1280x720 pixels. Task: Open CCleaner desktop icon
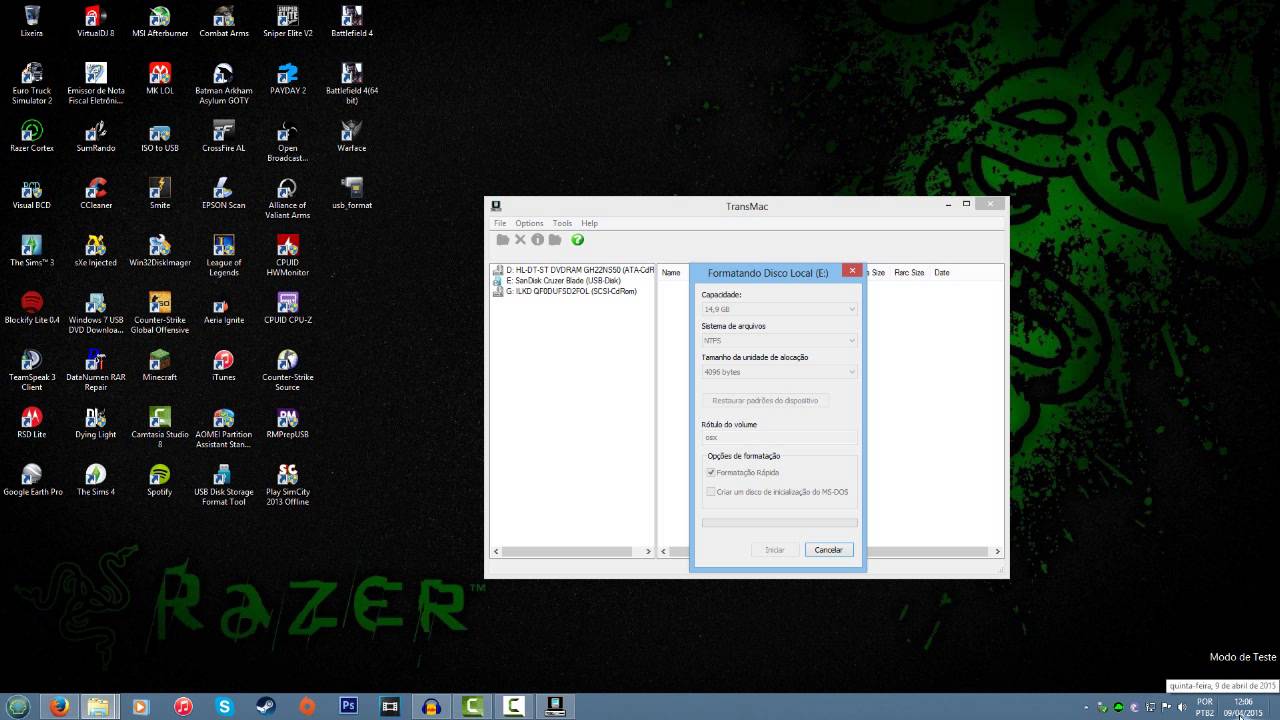pos(96,193)
